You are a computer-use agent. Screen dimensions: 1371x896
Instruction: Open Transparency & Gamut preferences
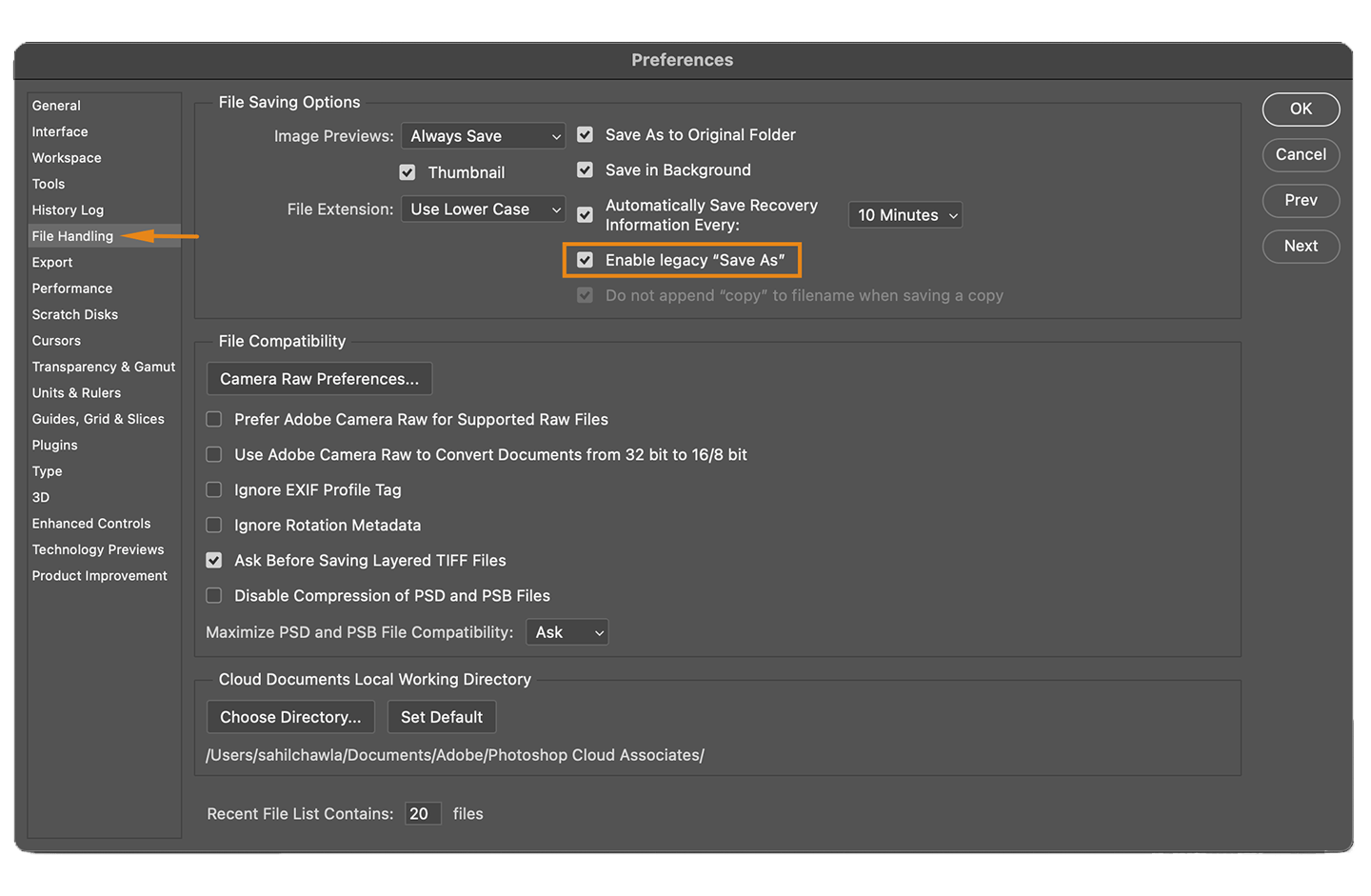103,366
